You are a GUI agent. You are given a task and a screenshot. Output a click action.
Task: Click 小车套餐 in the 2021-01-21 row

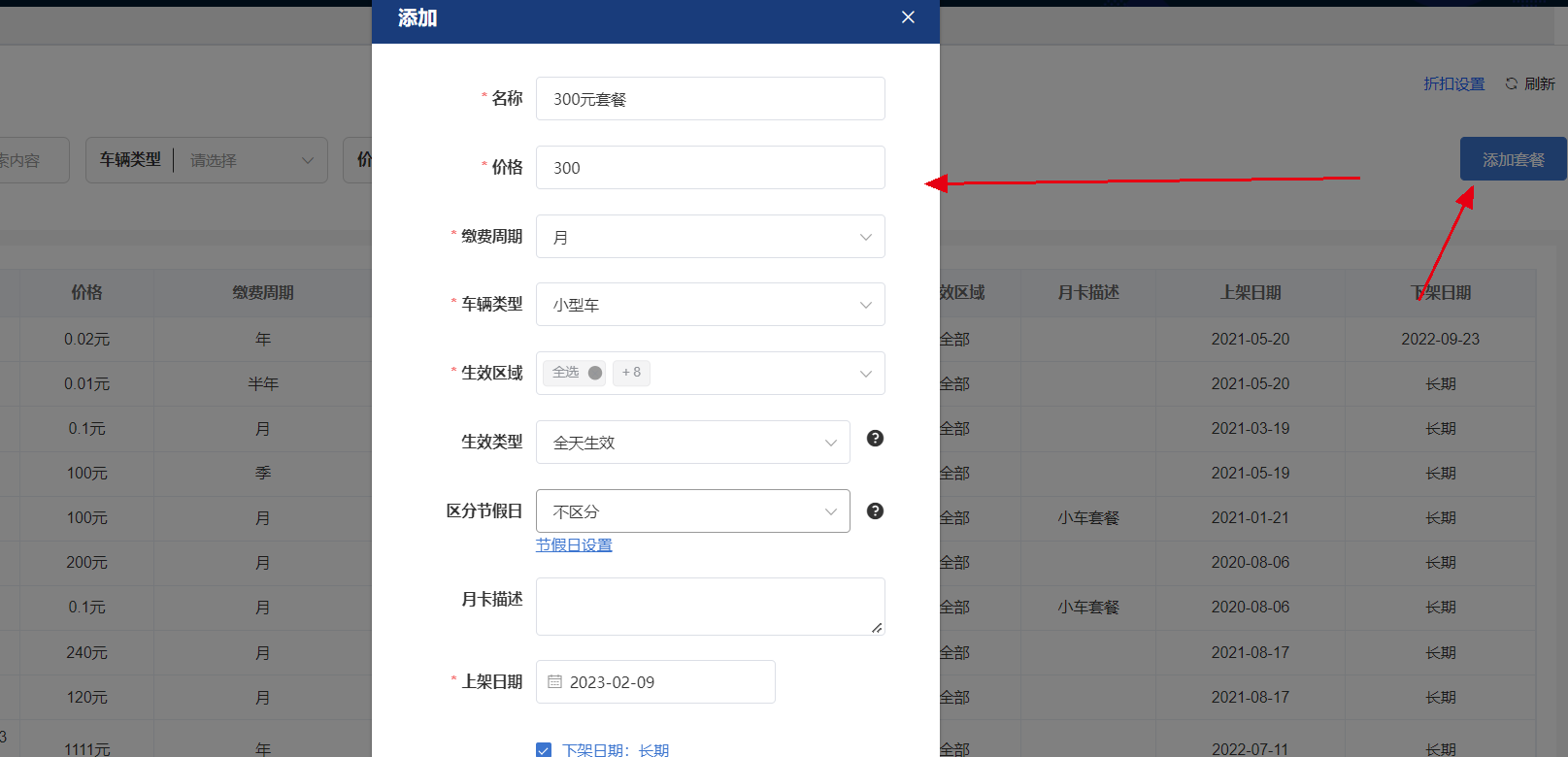click(1088, 517)
